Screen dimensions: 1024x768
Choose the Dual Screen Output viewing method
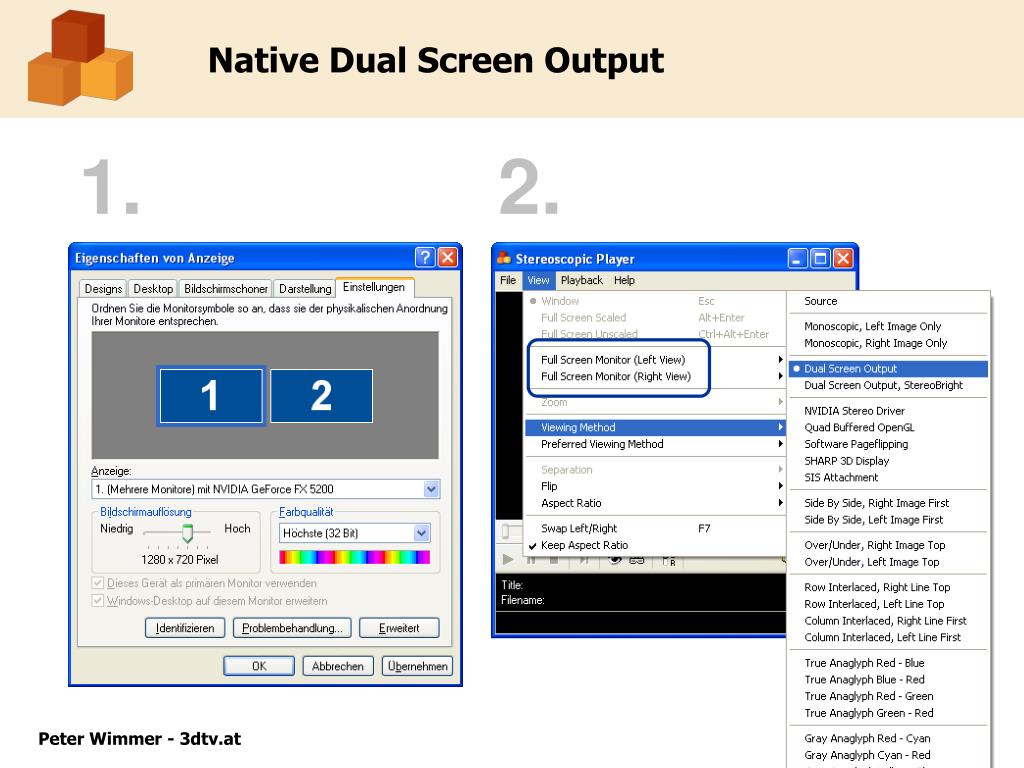pos(850,369)
